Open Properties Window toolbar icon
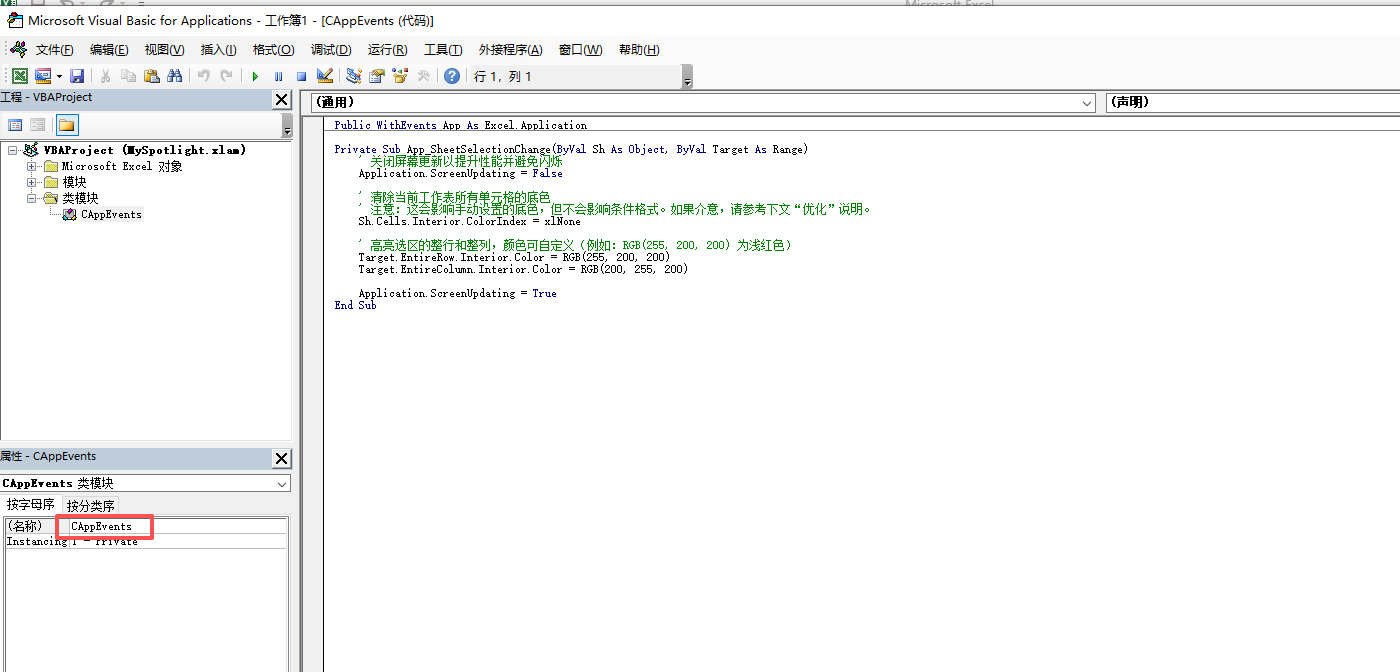1400x672 pixels. coord(377,76)
